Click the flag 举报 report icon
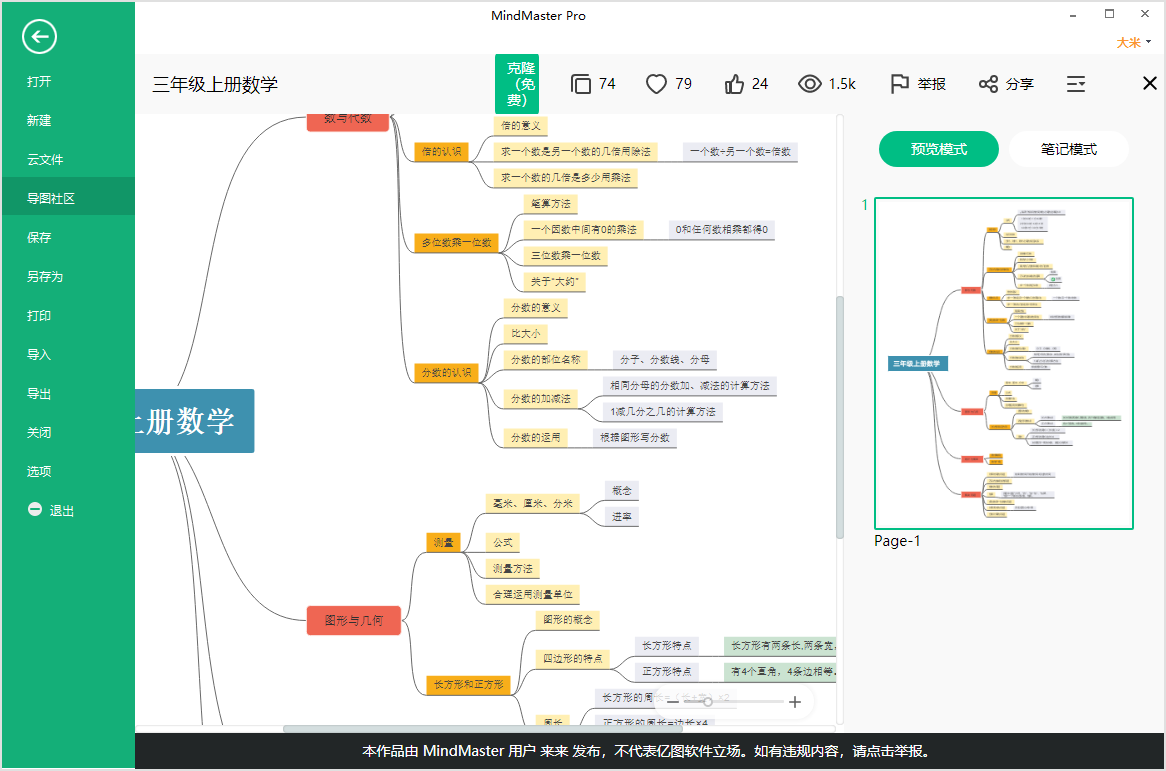Viewport: 1166px width, 771px height. 899,84
